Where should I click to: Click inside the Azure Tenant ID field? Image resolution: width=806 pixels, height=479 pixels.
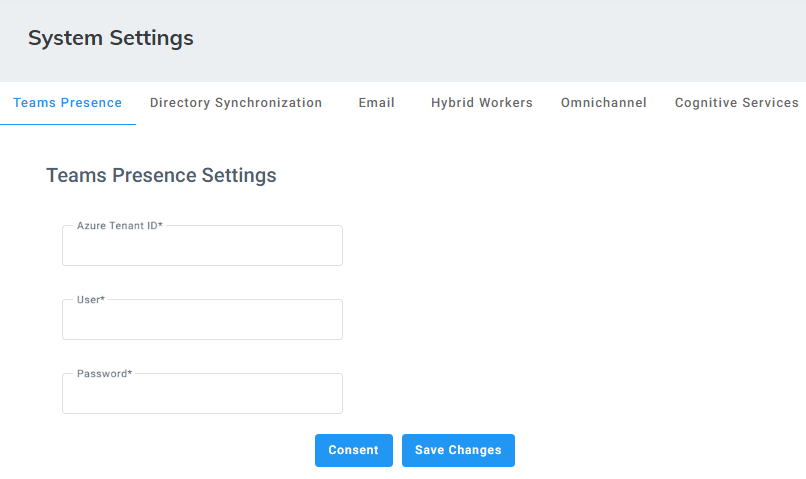pyautogui.click(x=202, y=247)
